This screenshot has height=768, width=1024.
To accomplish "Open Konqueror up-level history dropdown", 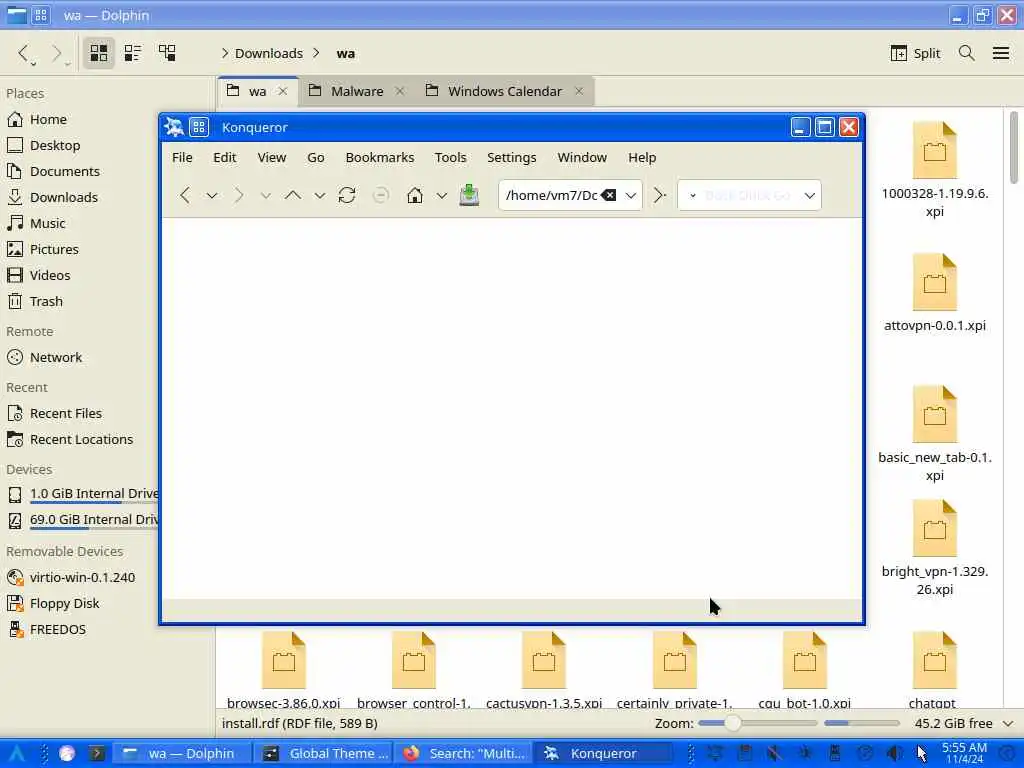I will coord(319,195).
